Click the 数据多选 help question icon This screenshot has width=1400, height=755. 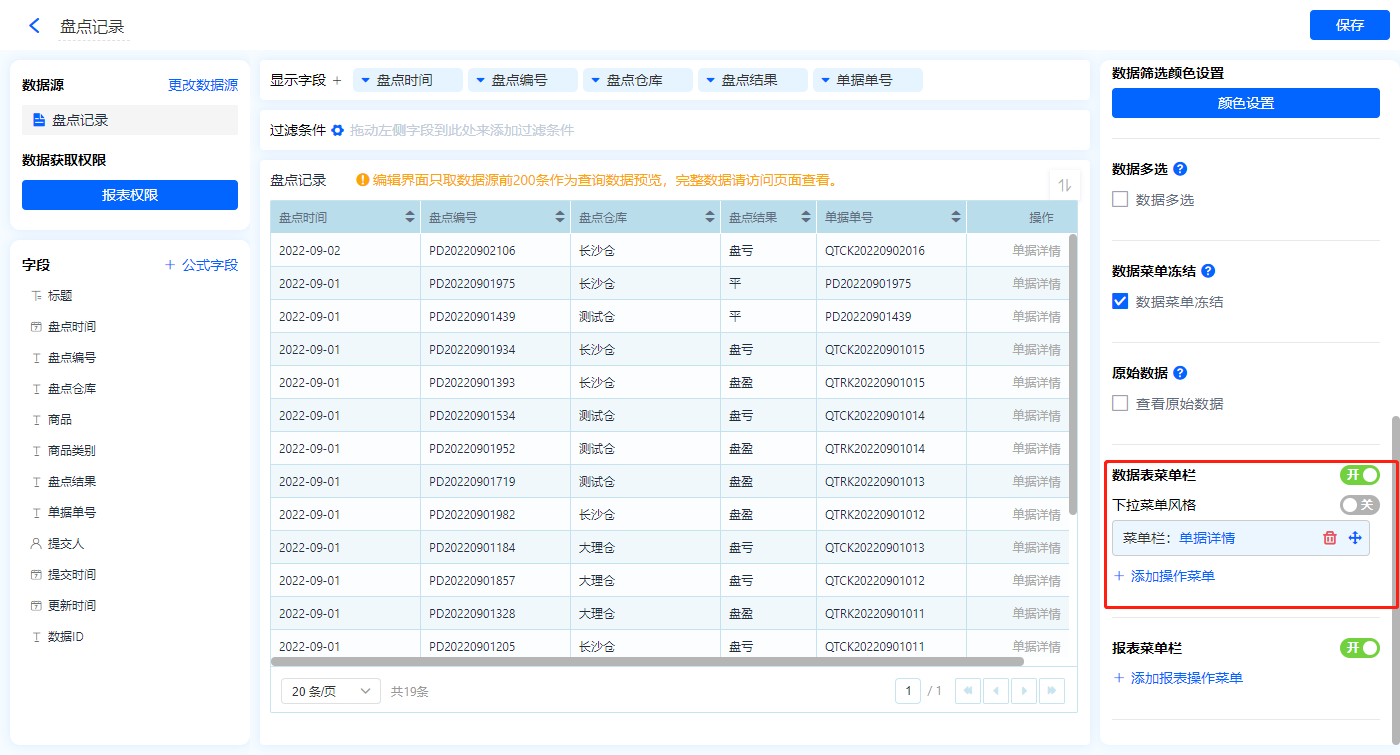coord(1180,169)
